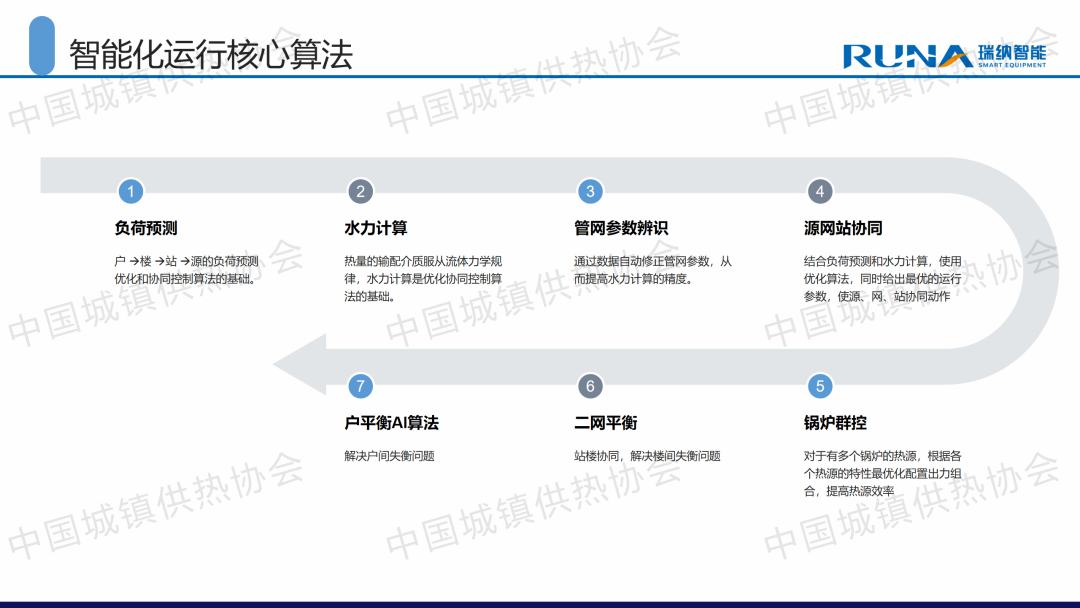
Task: Click the number 4 step circle
Action: tap(820, 191)
